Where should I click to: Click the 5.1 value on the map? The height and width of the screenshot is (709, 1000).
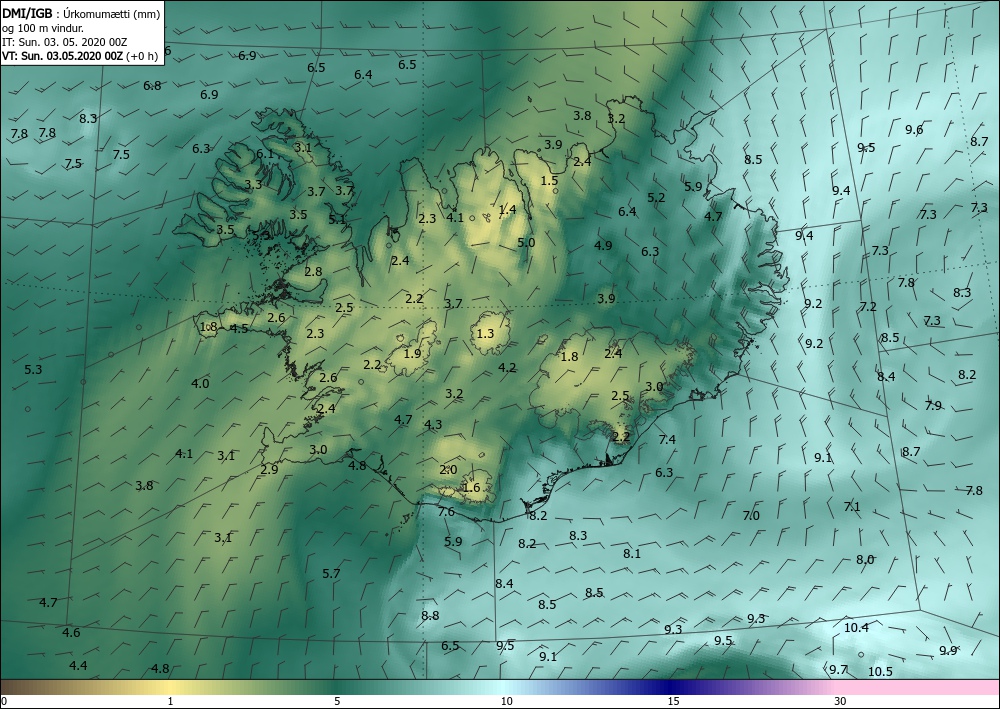point(337,219)
